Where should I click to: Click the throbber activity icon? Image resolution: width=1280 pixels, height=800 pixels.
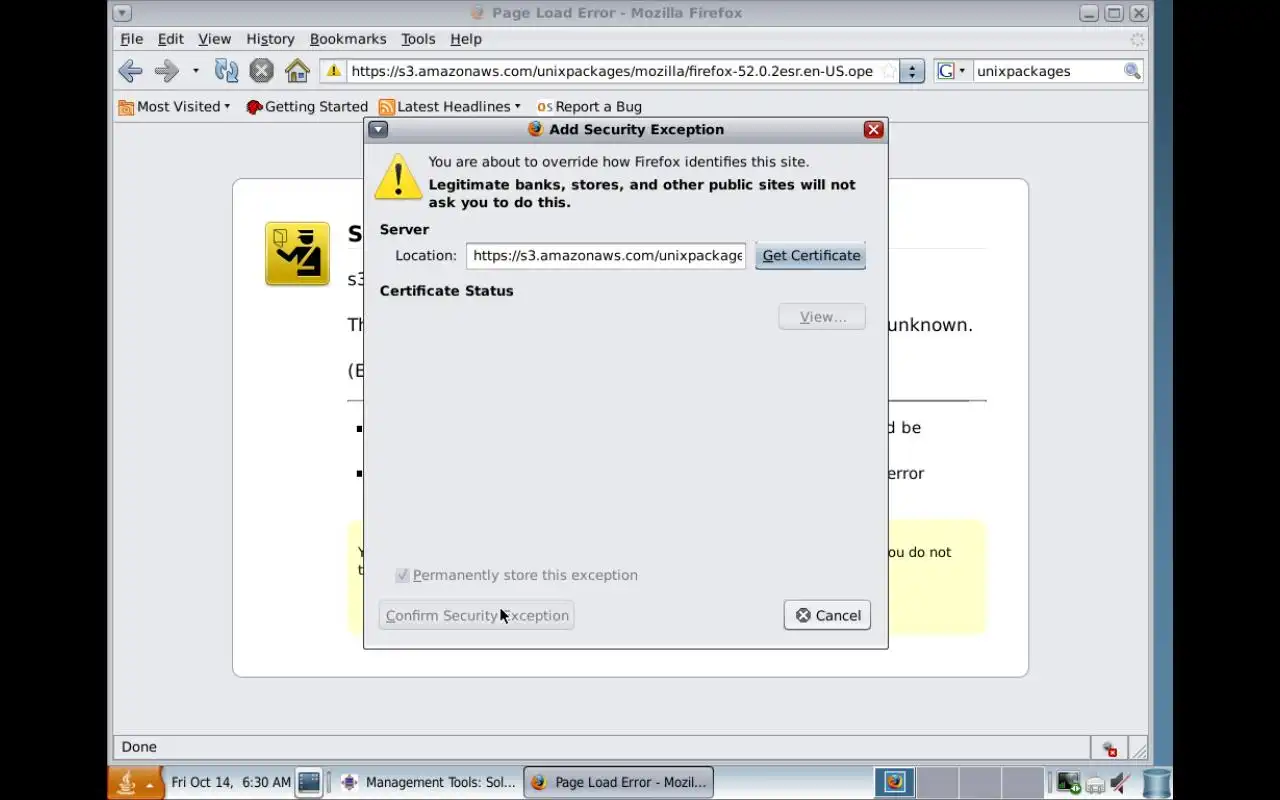pyautogui.click(x=1137, y=39)
